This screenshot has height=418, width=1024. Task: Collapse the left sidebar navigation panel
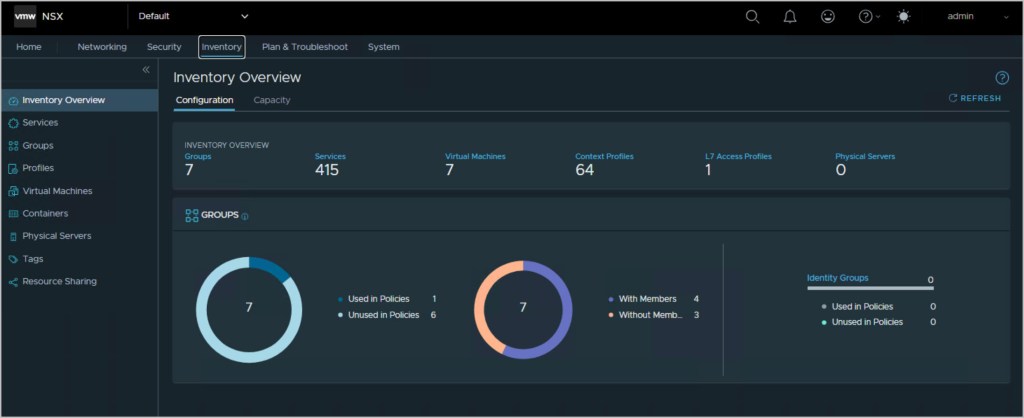click(146, 70)
